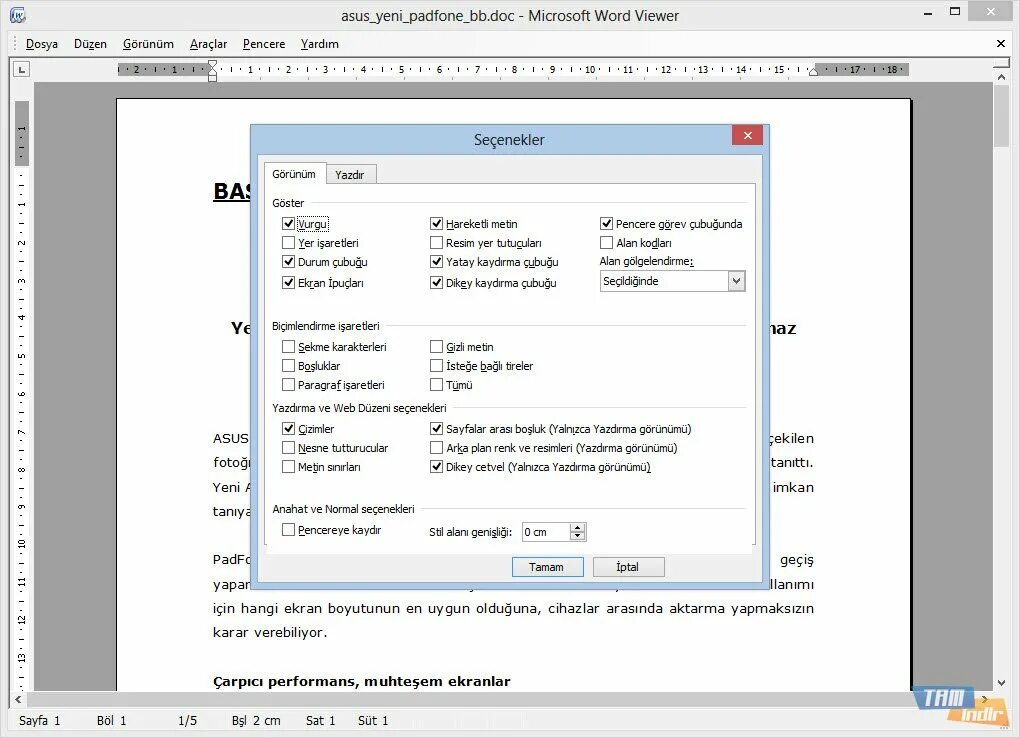Image resolution: width=1020 pixels, height=738 pixels.
Task: Toggle Dikey kaydırma çubuğu checkbox
Action: tap(436, 282)
